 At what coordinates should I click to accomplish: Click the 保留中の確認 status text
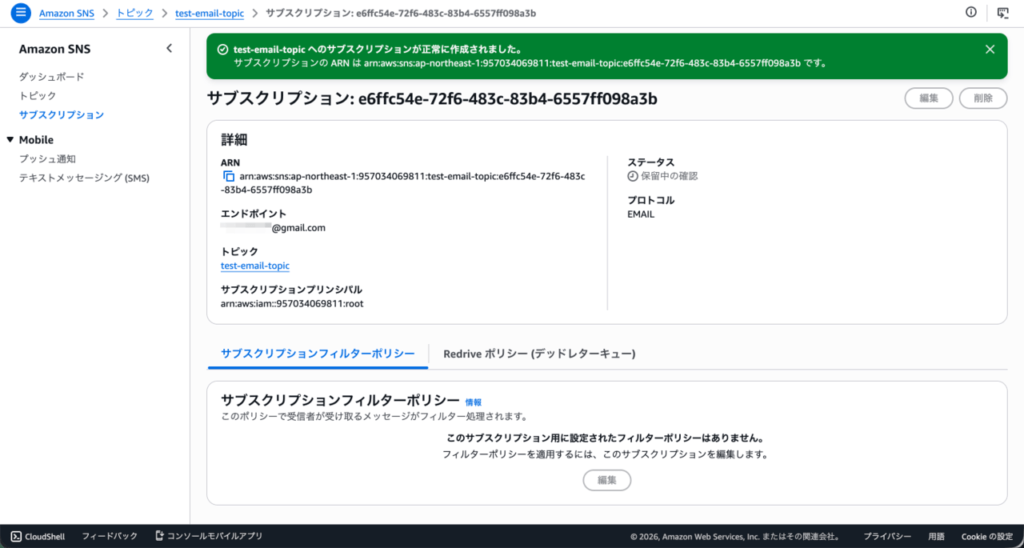coord(669,176)
